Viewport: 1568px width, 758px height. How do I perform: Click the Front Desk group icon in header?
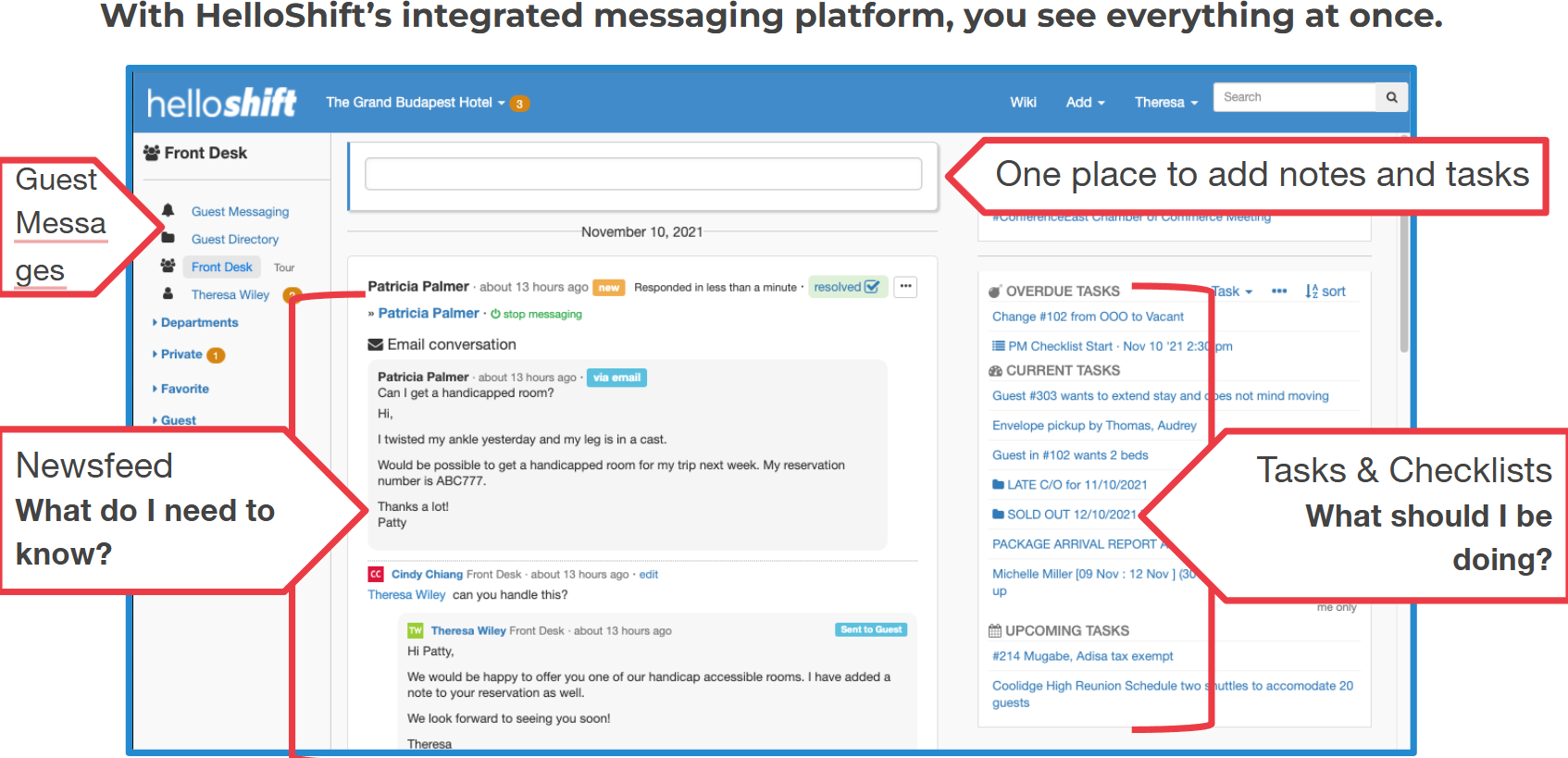tap(152, 153)
